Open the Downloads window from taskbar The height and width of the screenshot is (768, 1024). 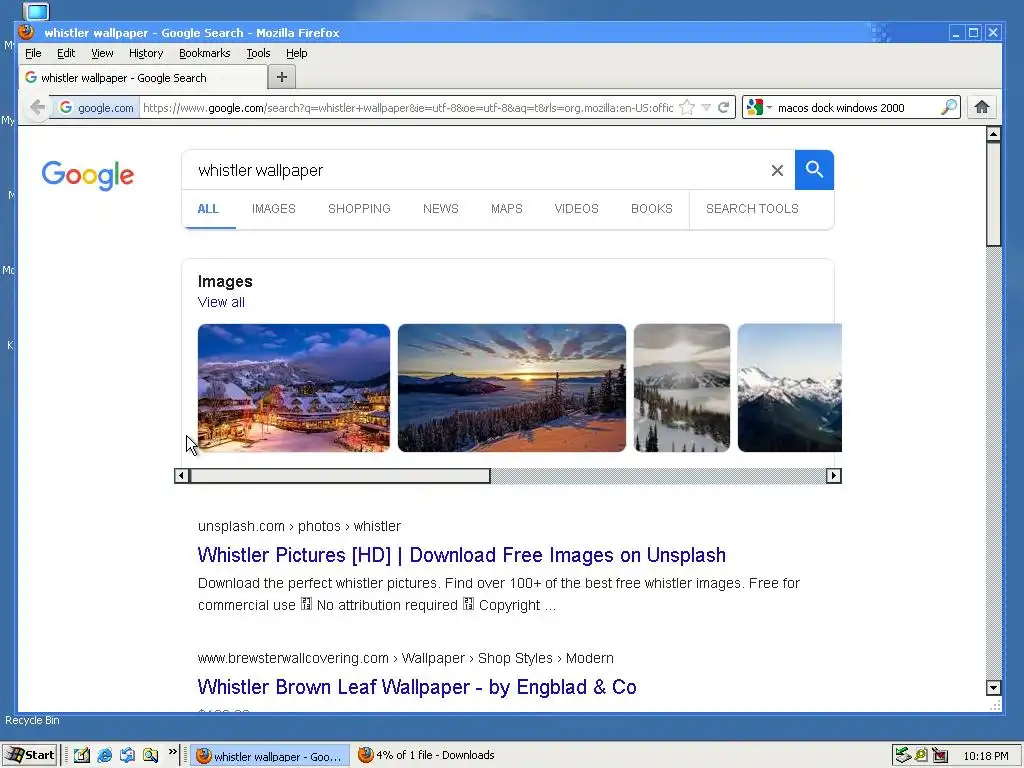click(427, 755)
